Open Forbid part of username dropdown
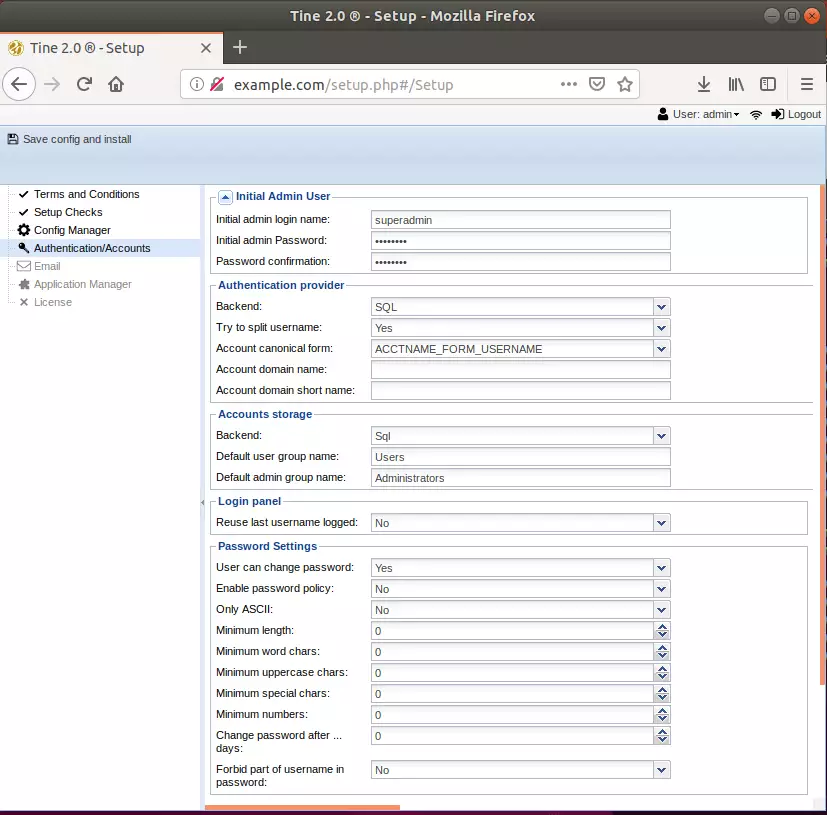The height and width of the screenshot is (815, 827). (x=661, y=771)
